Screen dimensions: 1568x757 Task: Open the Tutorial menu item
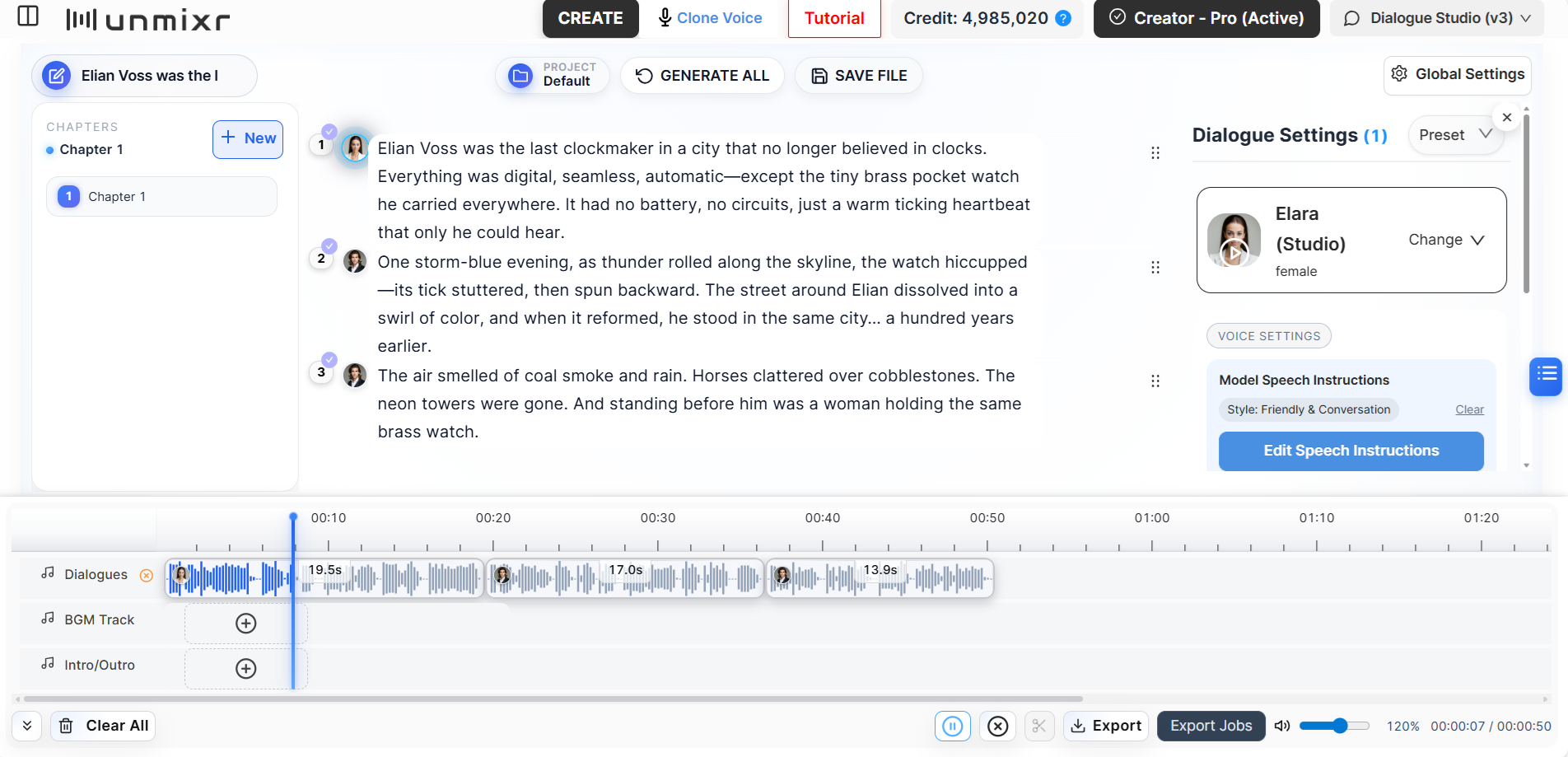tap(834, 17)
